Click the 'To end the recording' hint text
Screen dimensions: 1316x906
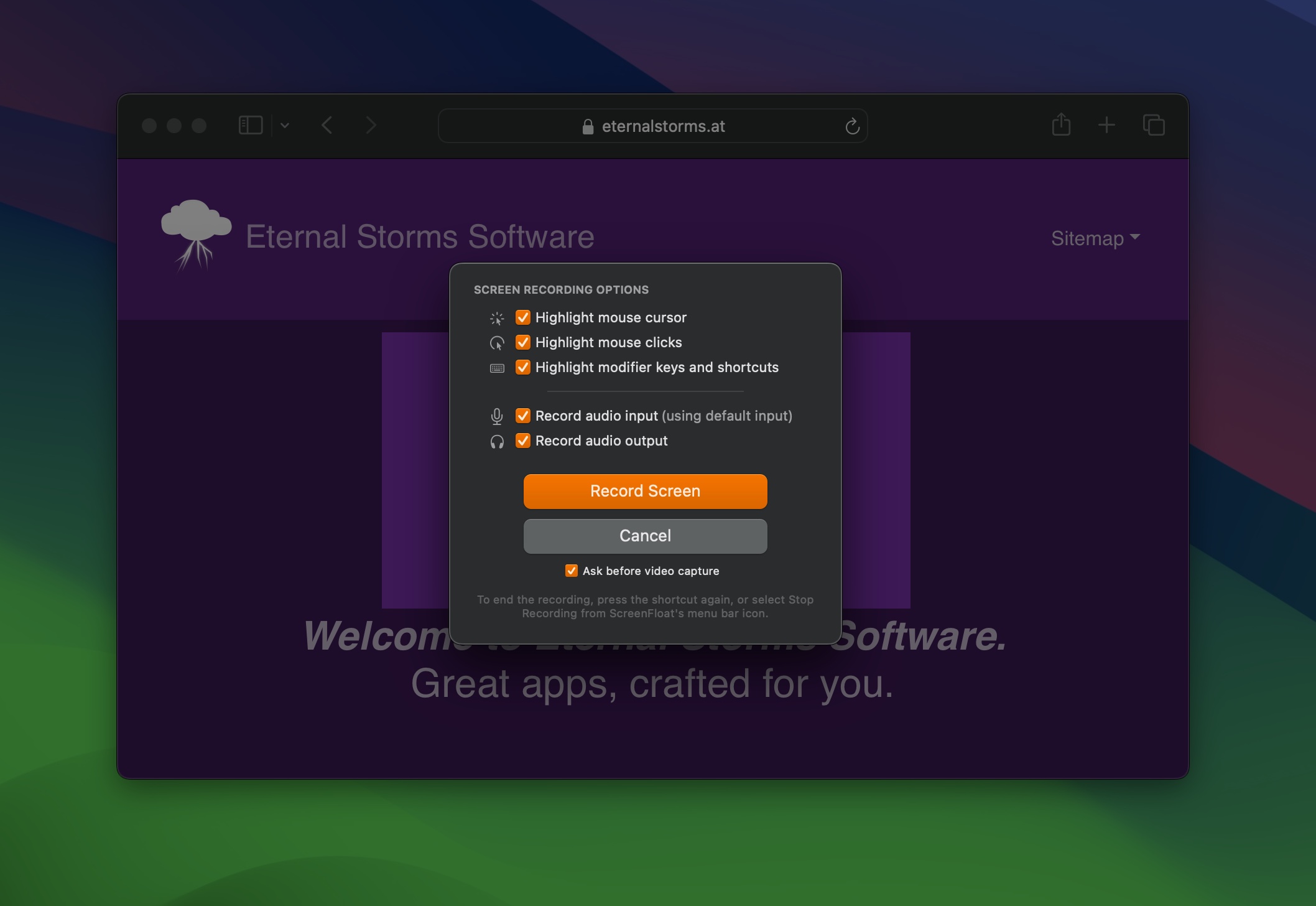tap(645, 606)
